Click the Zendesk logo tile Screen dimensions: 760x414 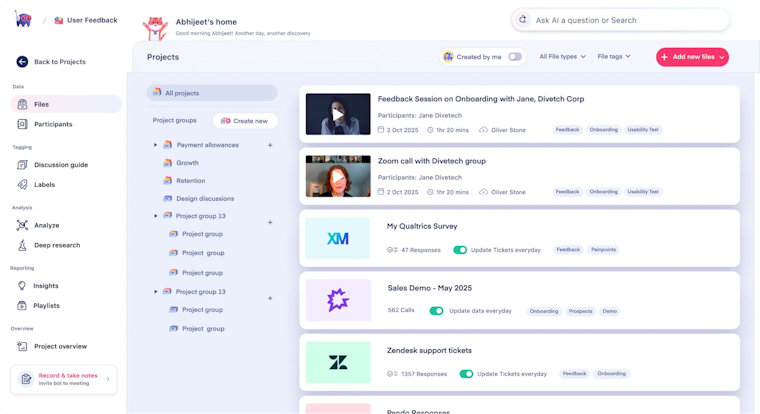(338, 362)
